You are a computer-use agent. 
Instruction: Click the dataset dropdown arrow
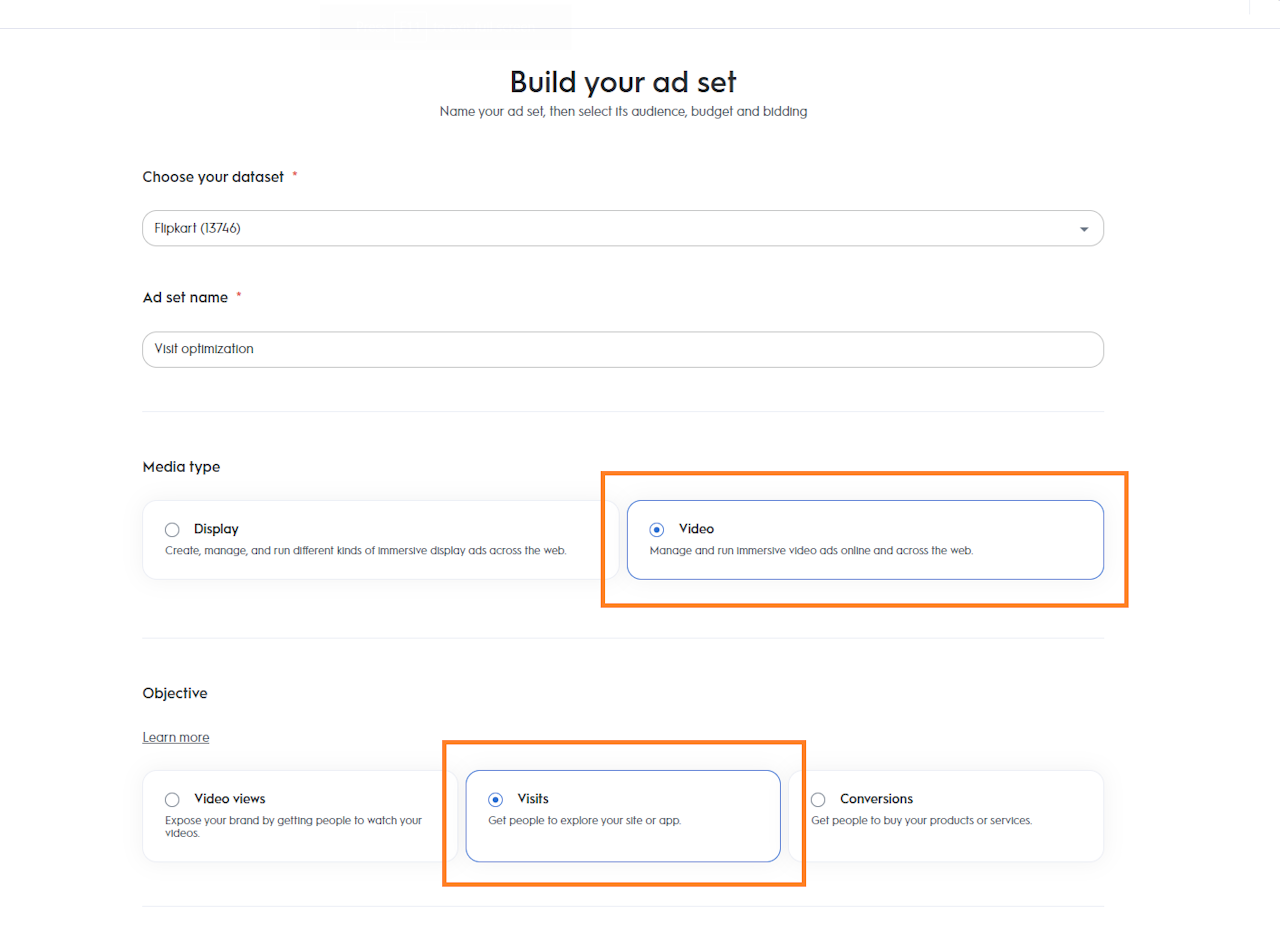point(1084,229)
